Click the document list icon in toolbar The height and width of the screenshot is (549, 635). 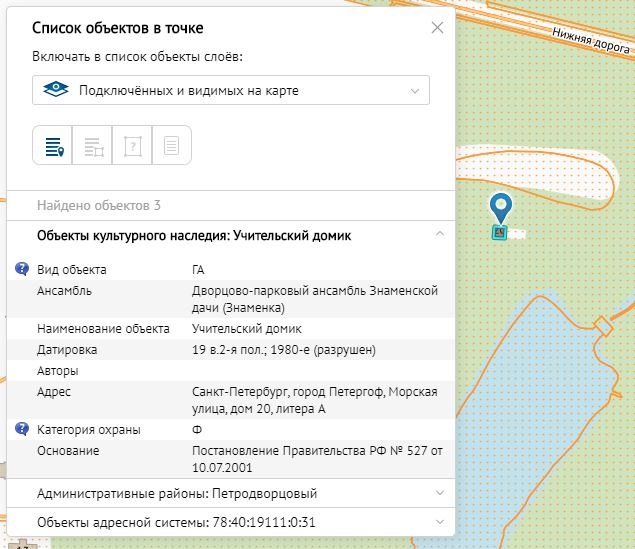[171, 146]
